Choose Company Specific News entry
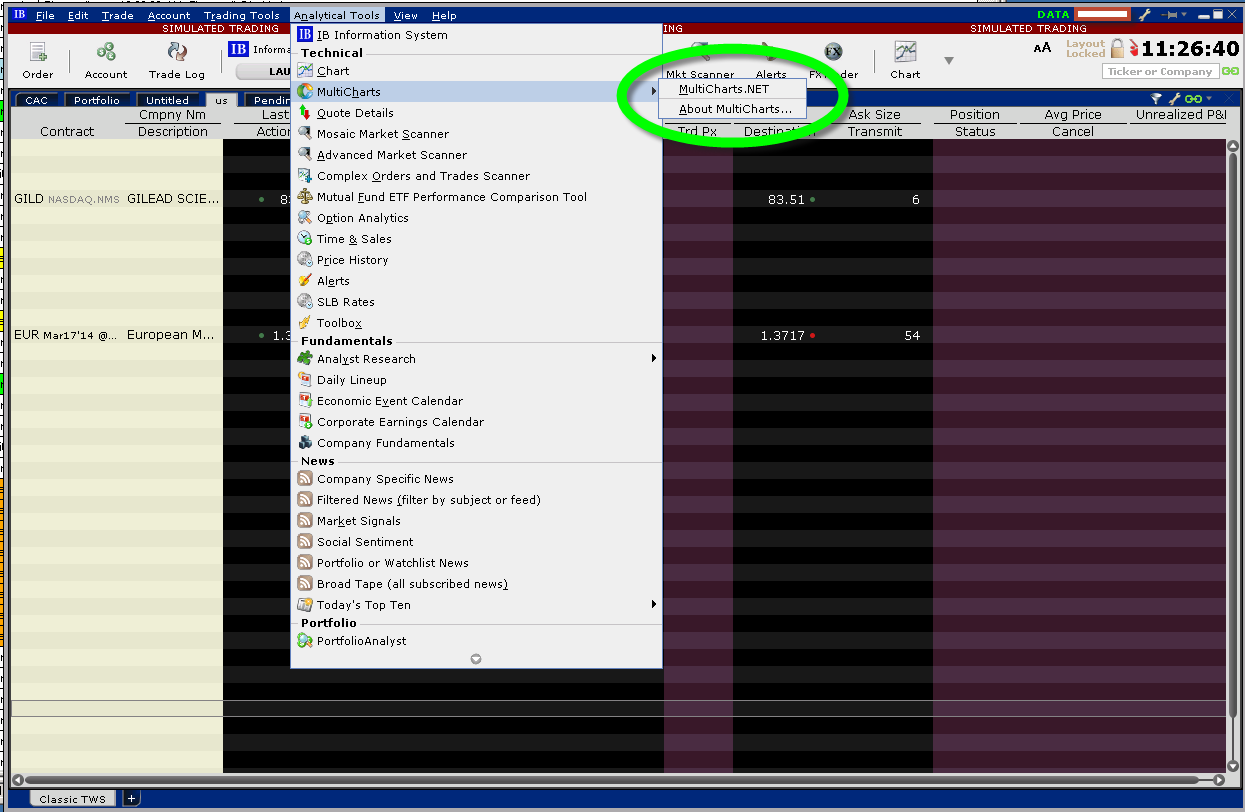Viewport: 1245px width, 812px height. [x=476, y=479]
